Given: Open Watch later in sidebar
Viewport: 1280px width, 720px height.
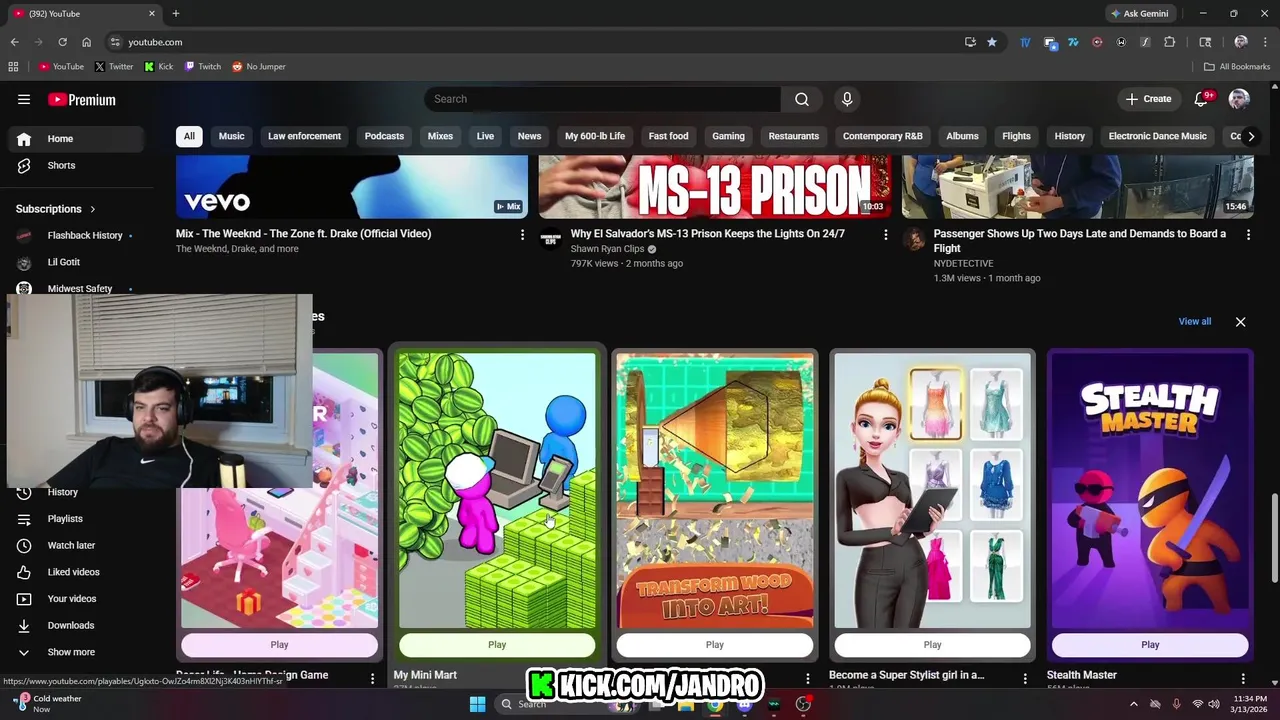Looking at the screenshot, I should 76,545.
